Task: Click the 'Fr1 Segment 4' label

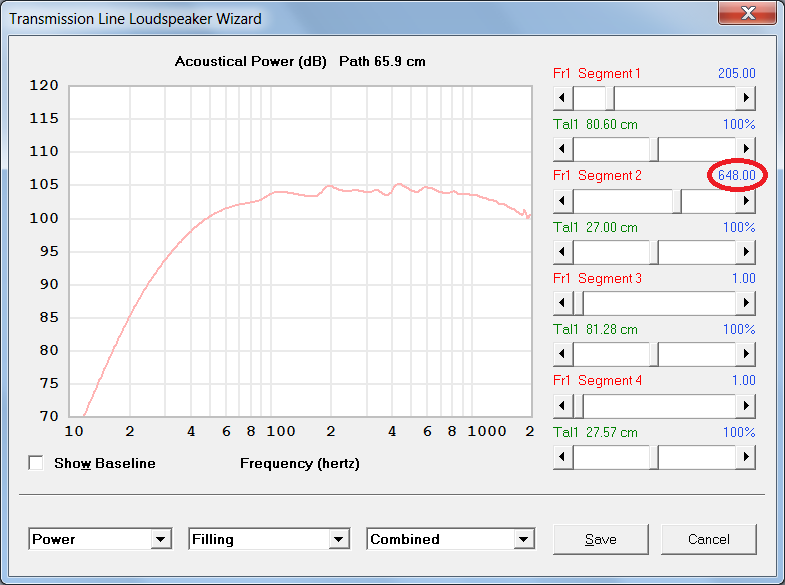Action: (597, 381)
